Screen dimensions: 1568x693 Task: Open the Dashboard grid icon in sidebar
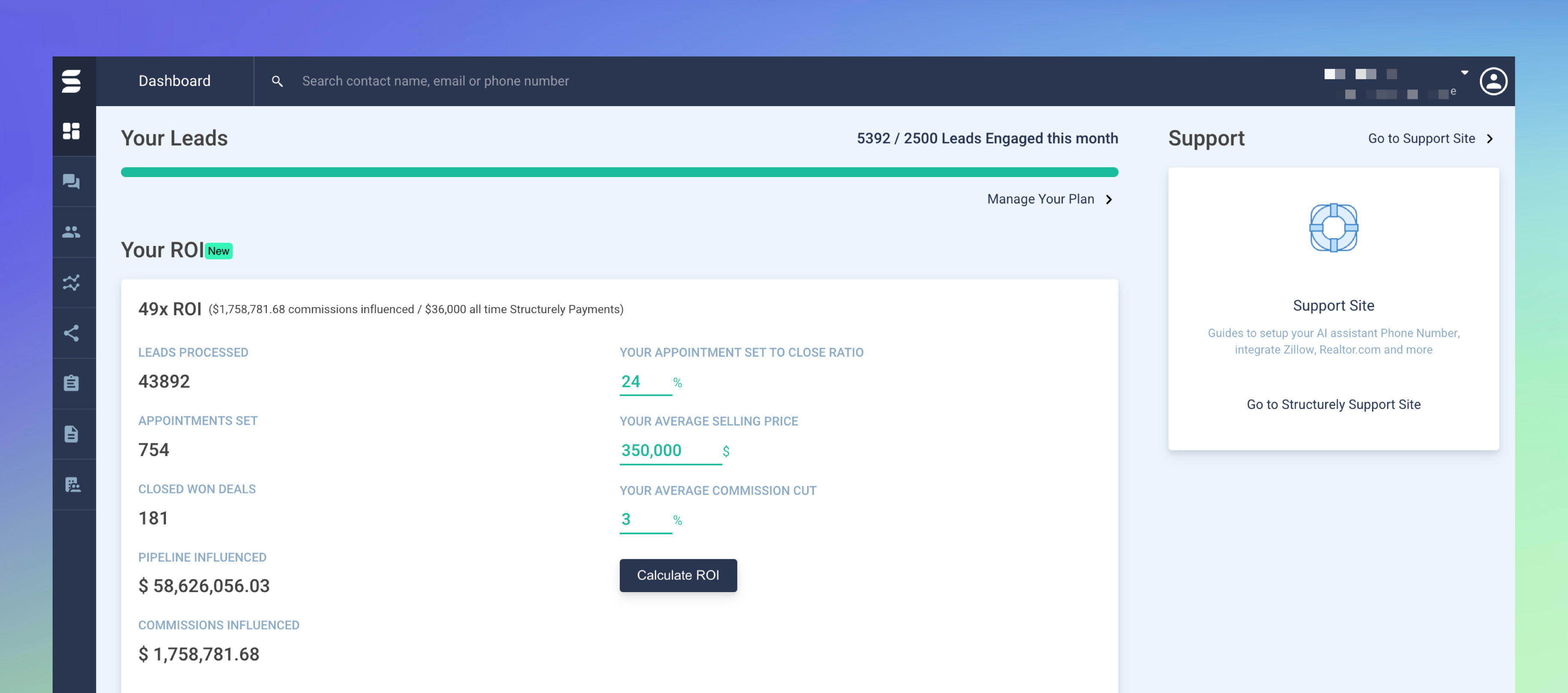pyautogui.click(x=72, y=130)
